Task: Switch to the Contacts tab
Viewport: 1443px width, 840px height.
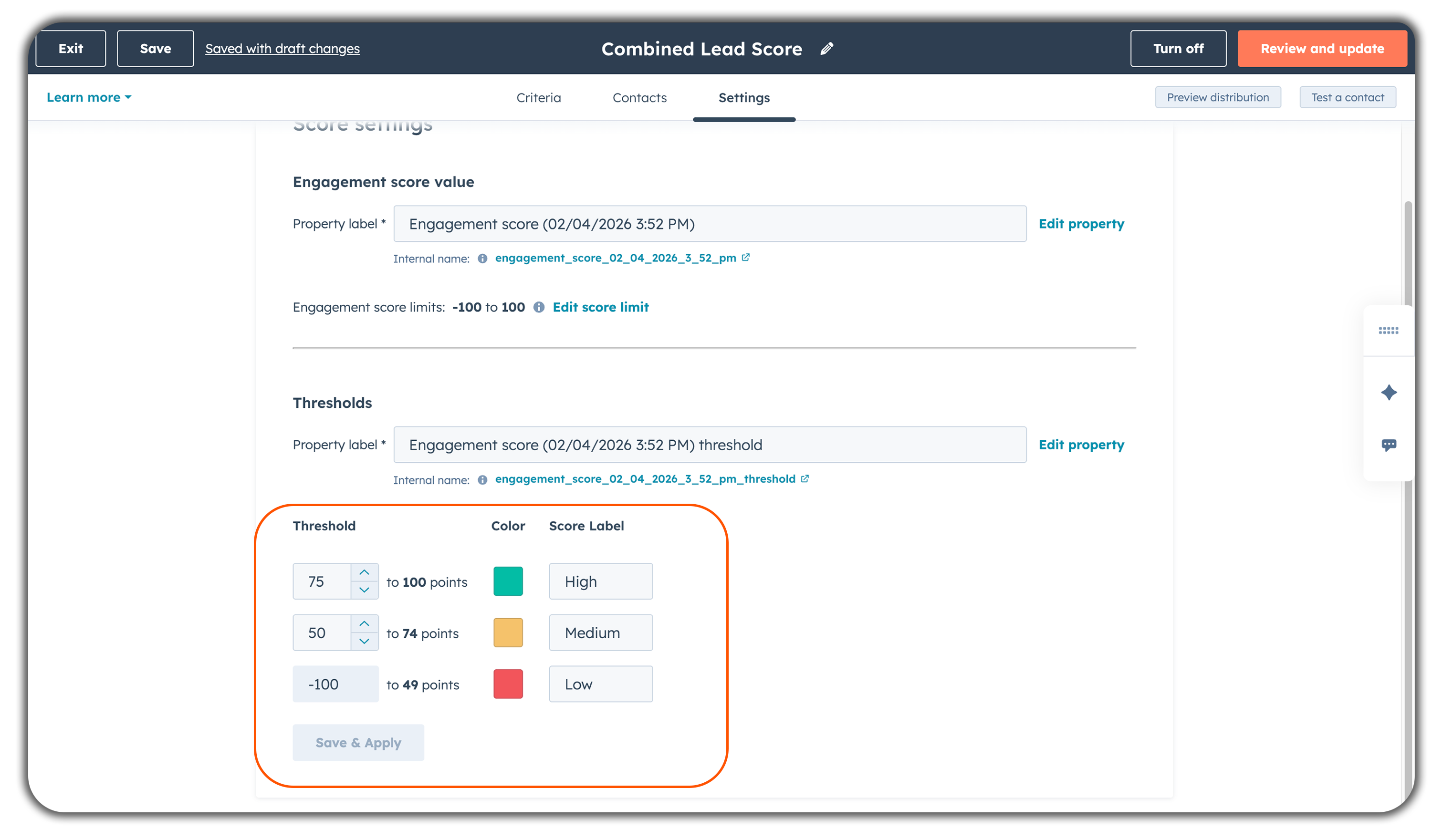Action: (639, 98)
